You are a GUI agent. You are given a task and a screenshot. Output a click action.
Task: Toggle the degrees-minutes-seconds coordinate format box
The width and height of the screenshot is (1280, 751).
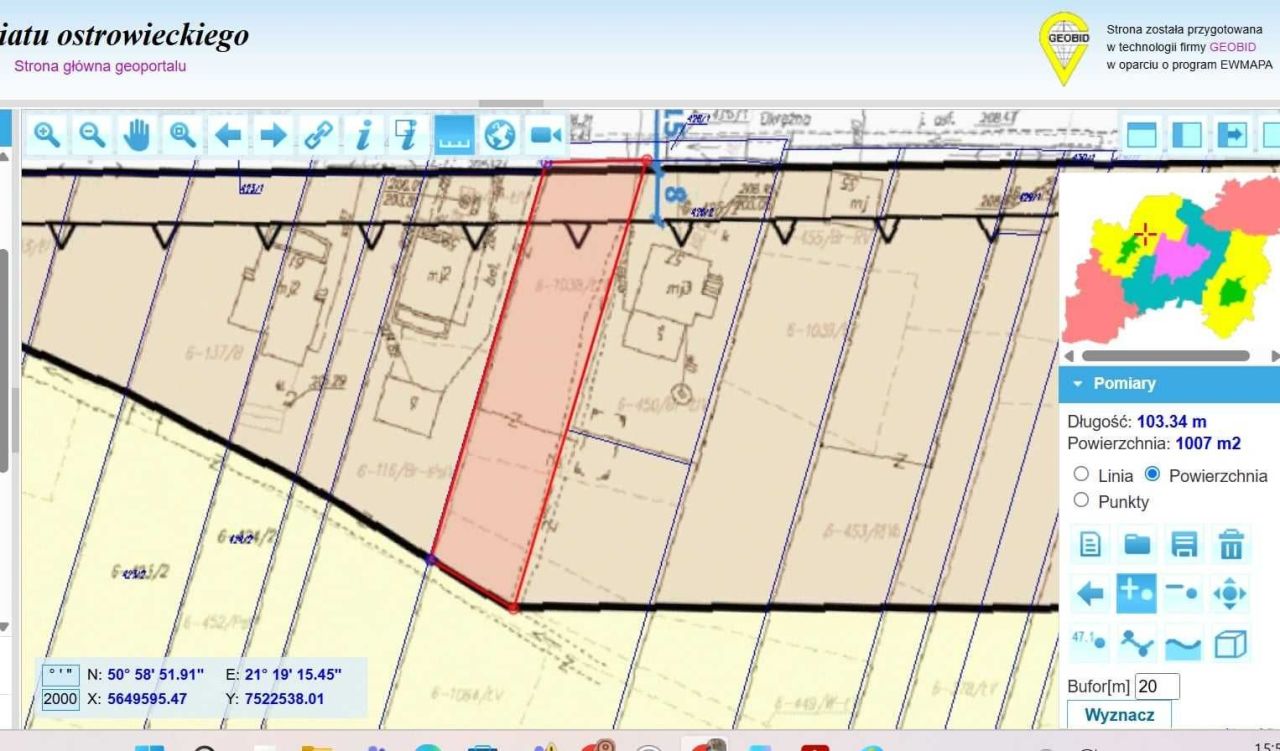point(60,674)
